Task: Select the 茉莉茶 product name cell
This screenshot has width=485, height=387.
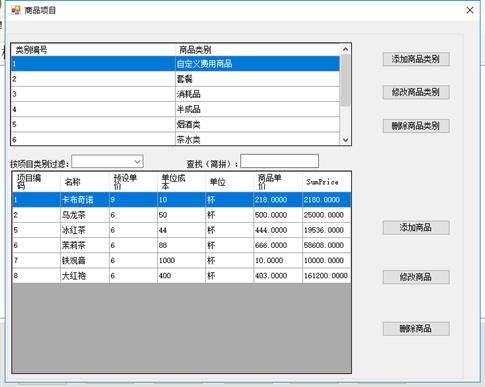Action: coord(85,245)
